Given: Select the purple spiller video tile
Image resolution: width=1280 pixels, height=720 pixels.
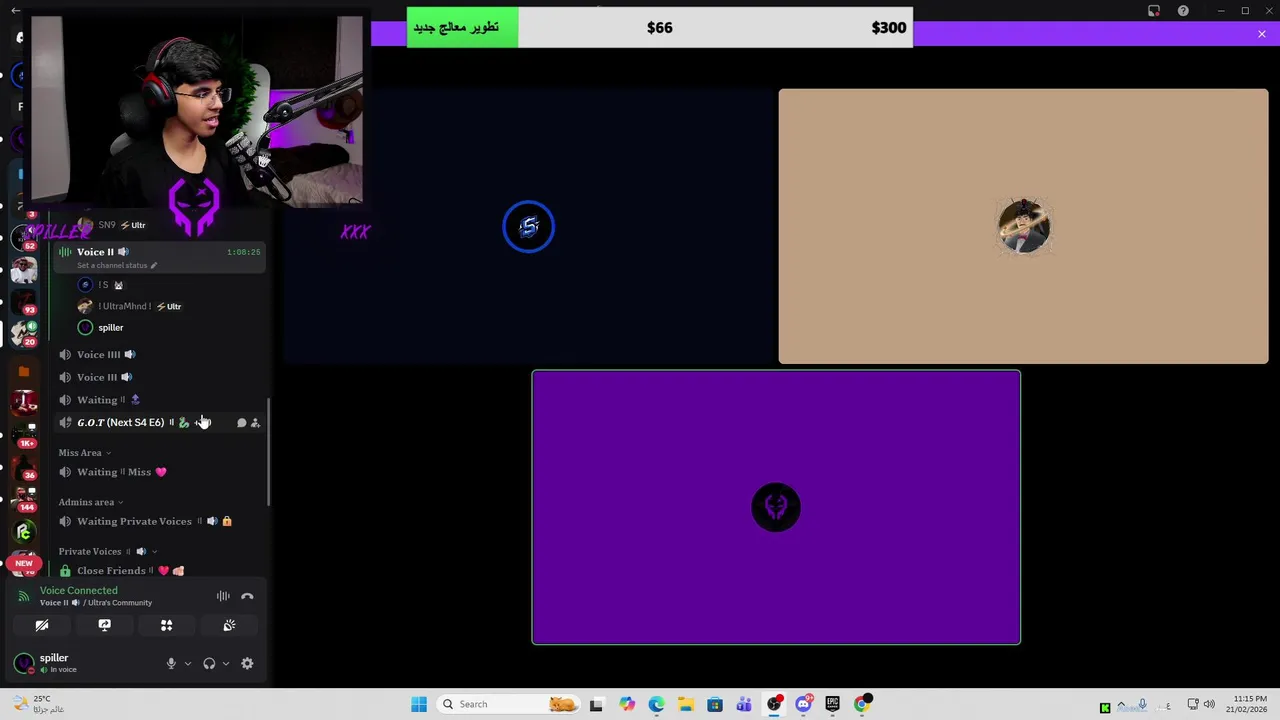Looking at the screenshot, I should 776,507.
